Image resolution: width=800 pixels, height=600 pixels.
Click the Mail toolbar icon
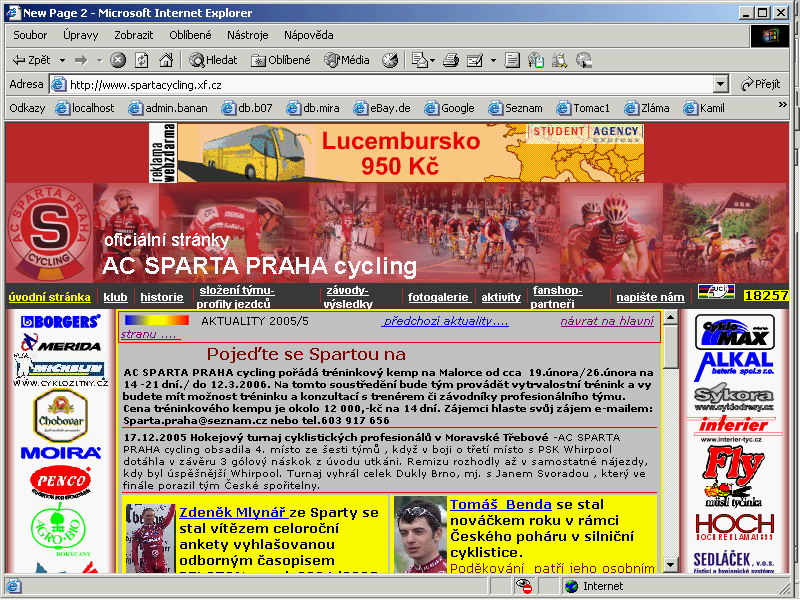click(x=419, y=60)
